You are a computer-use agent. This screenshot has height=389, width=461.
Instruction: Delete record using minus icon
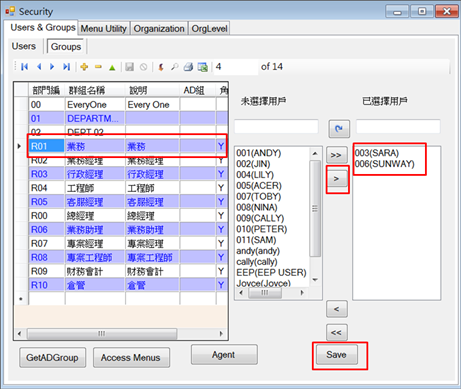point(98,67)
